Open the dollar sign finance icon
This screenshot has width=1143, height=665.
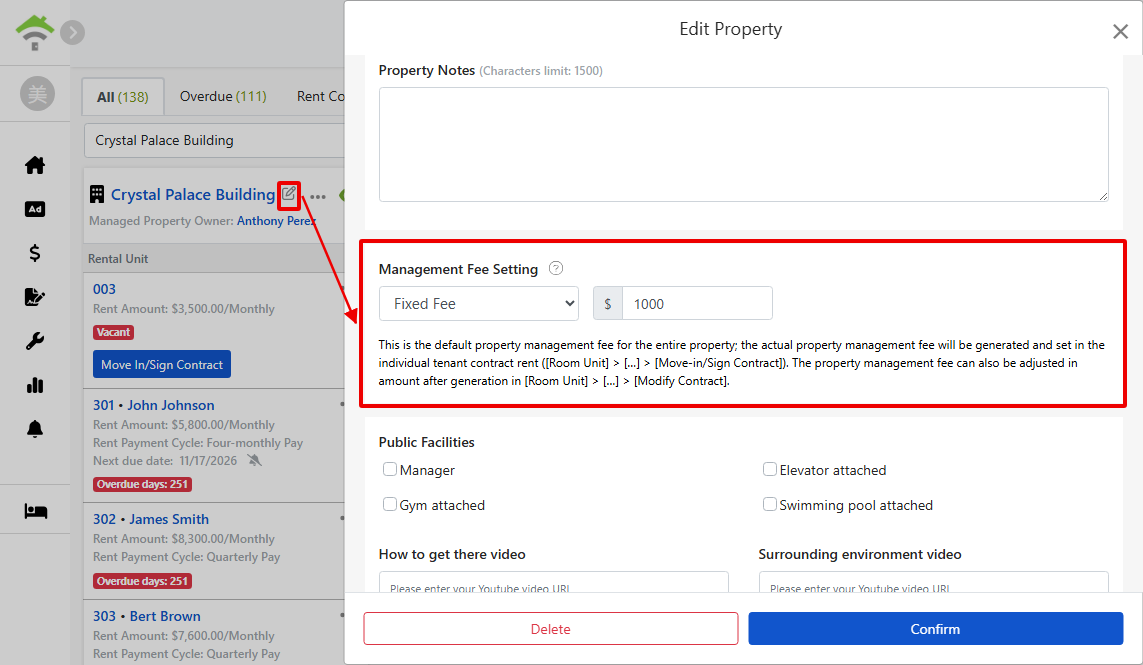(35, 253)
